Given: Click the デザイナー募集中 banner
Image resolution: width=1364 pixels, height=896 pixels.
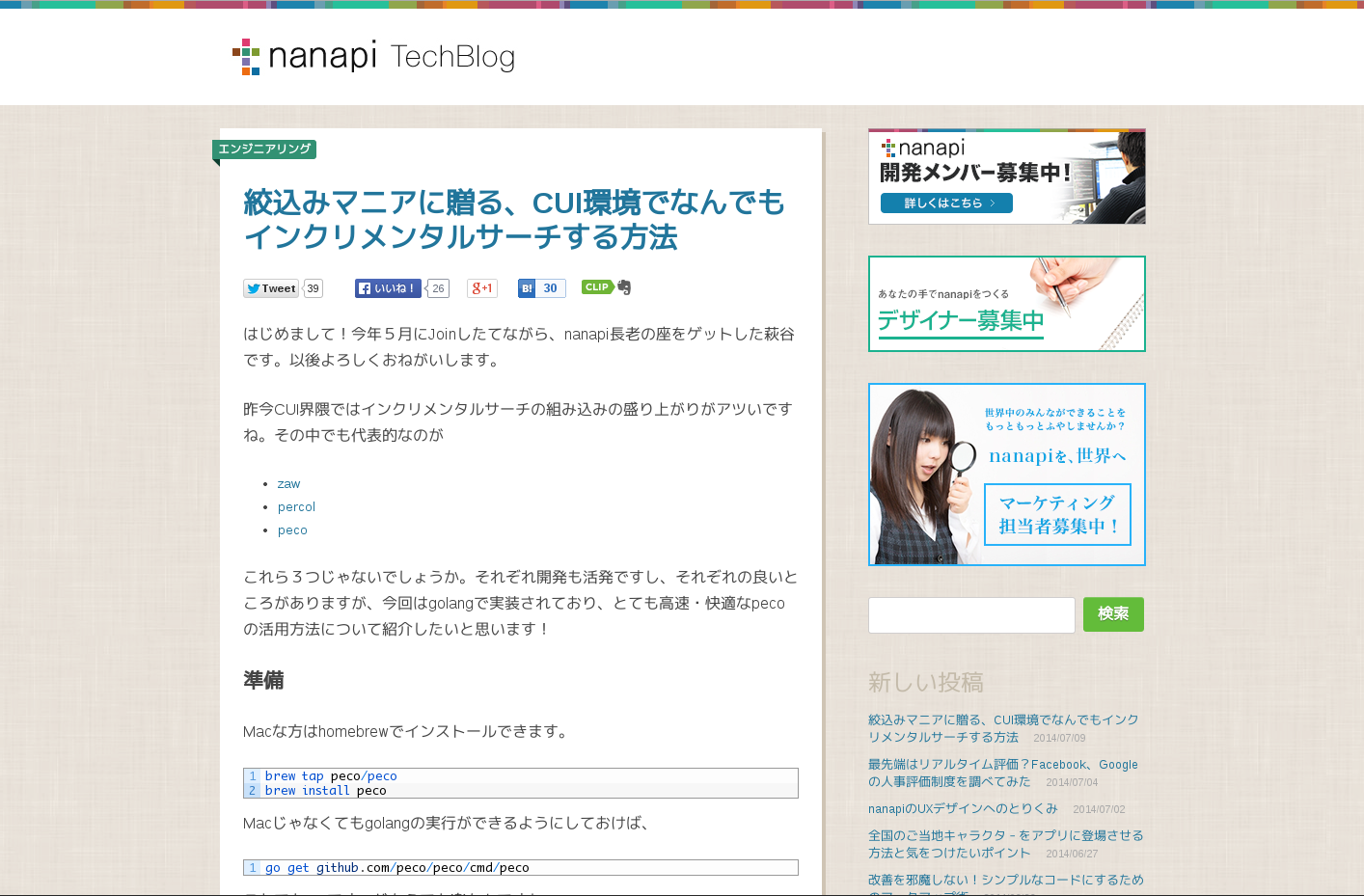Looking at the screenshot, I should click(x=1007, y=304).
